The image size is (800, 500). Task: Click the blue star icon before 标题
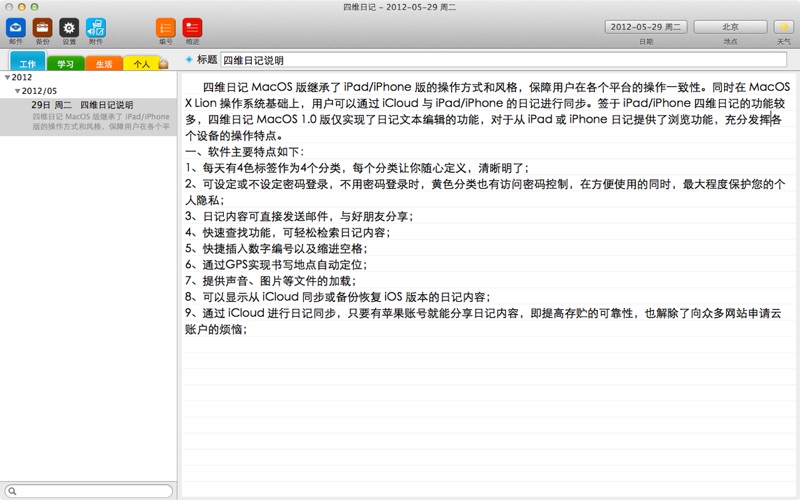[189, 60]
